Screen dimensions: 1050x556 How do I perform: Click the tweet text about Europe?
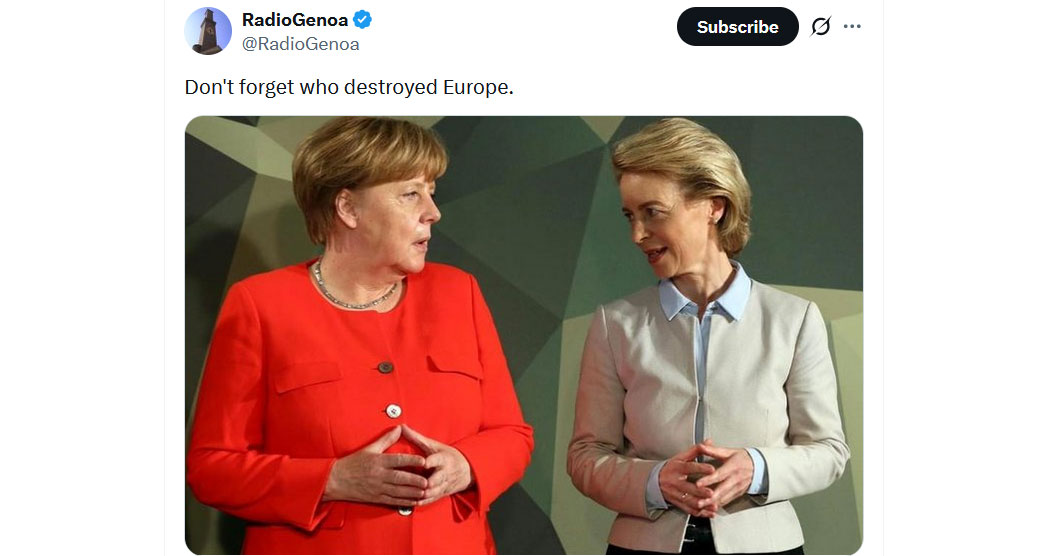349,87
